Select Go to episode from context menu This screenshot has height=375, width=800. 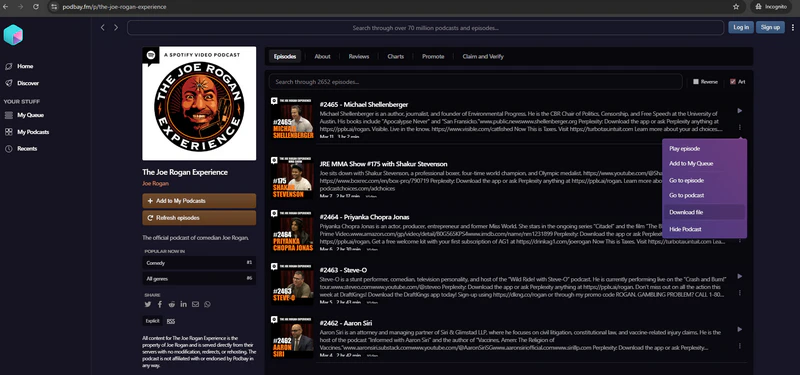(x=705, y=181)
